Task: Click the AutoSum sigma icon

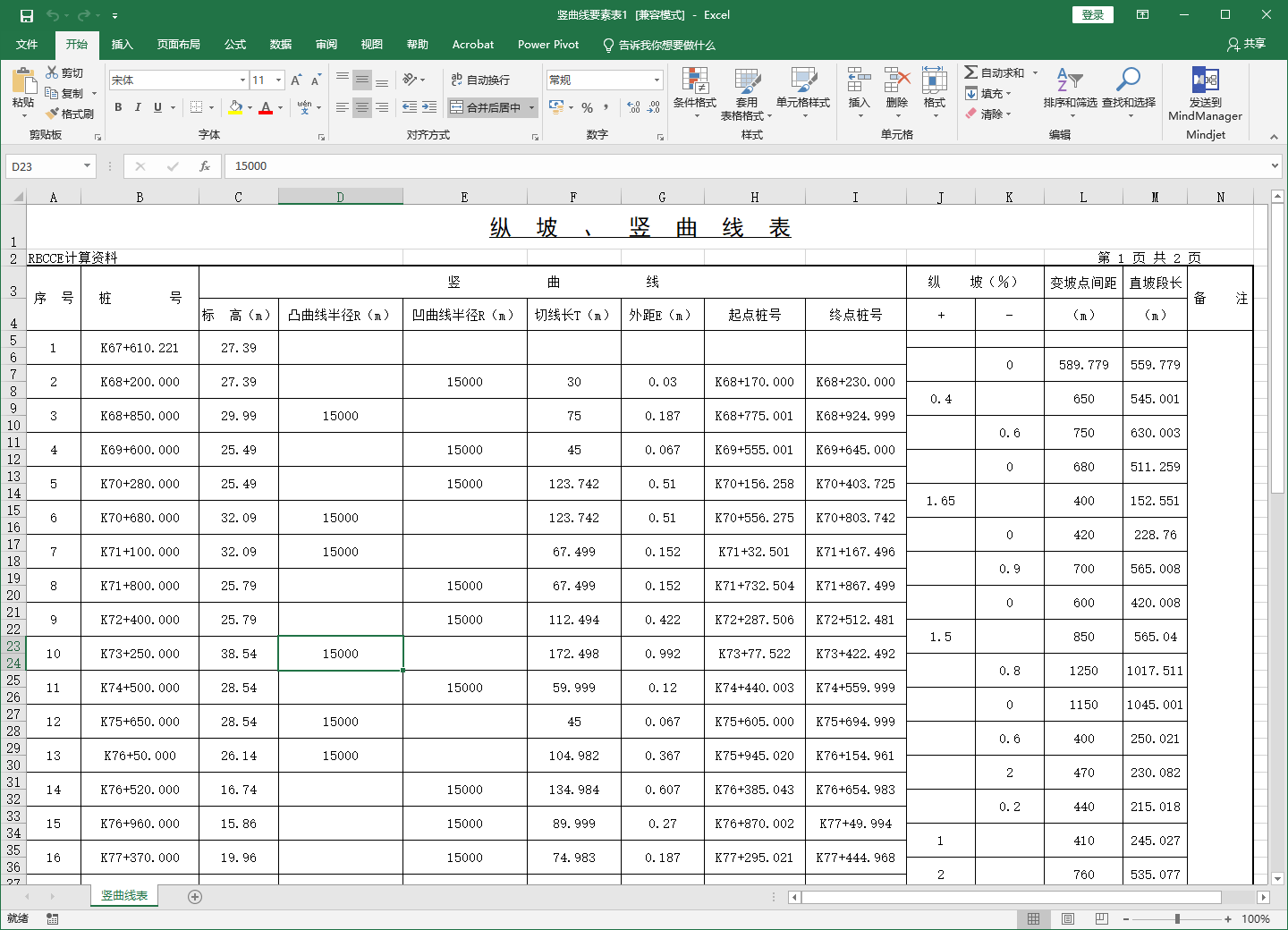Action: 971,72
